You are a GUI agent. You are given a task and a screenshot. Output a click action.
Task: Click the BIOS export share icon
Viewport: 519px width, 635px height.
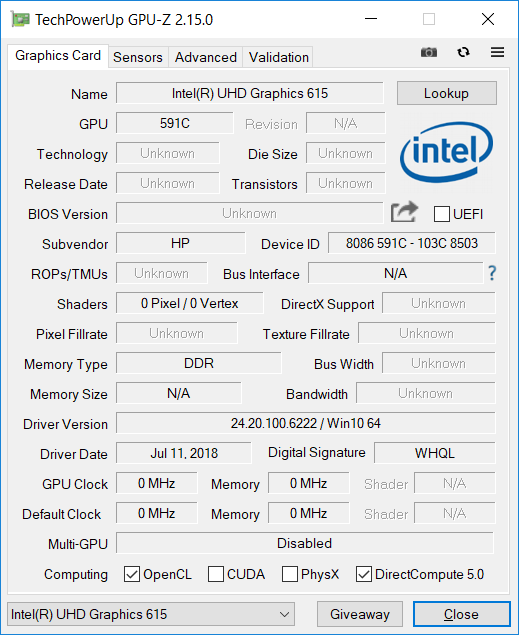pyautogui.click(x=404, y=212)
